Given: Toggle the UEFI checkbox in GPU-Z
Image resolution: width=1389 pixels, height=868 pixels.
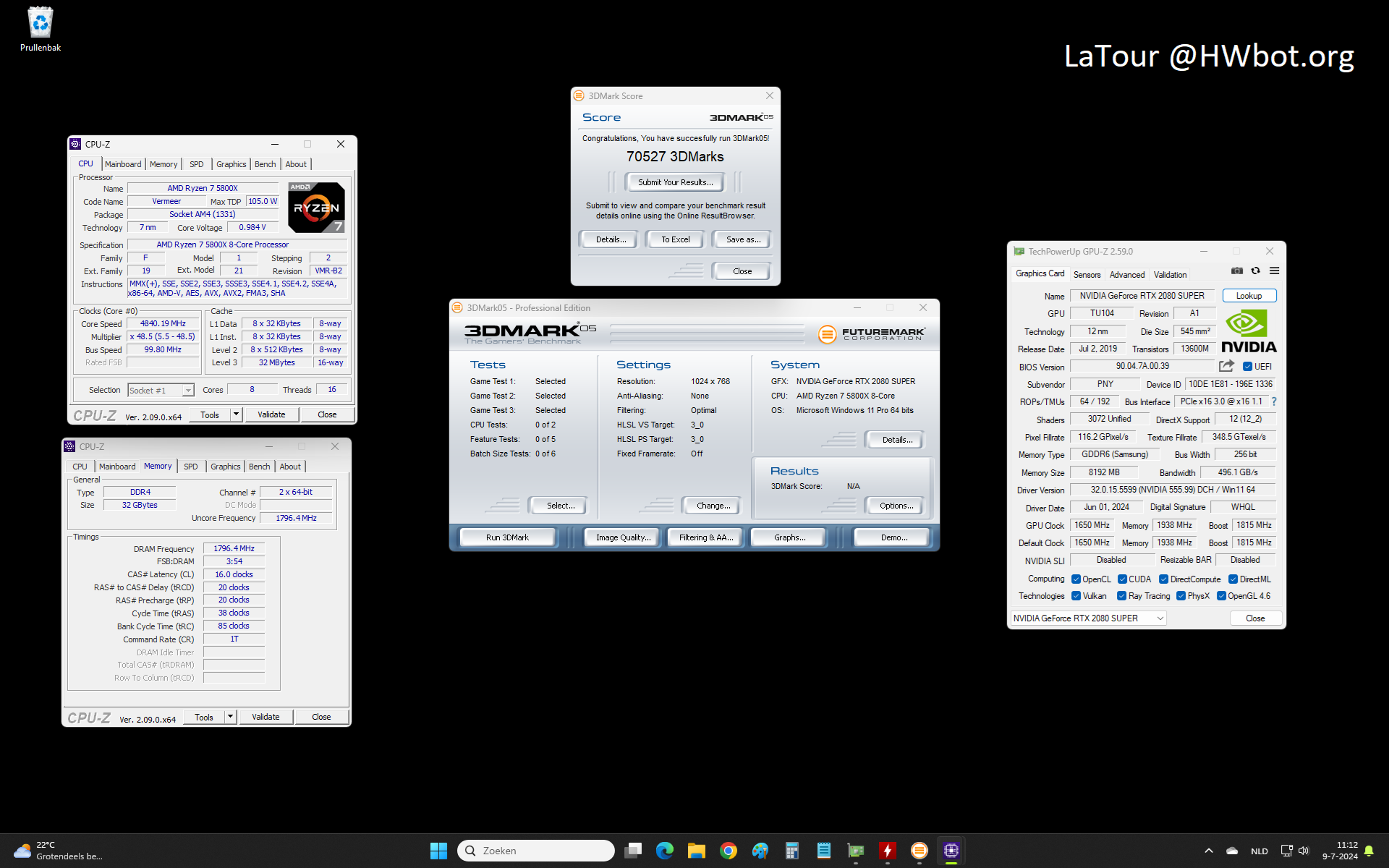Looking at the screenshot, I should coord(1247,367).
